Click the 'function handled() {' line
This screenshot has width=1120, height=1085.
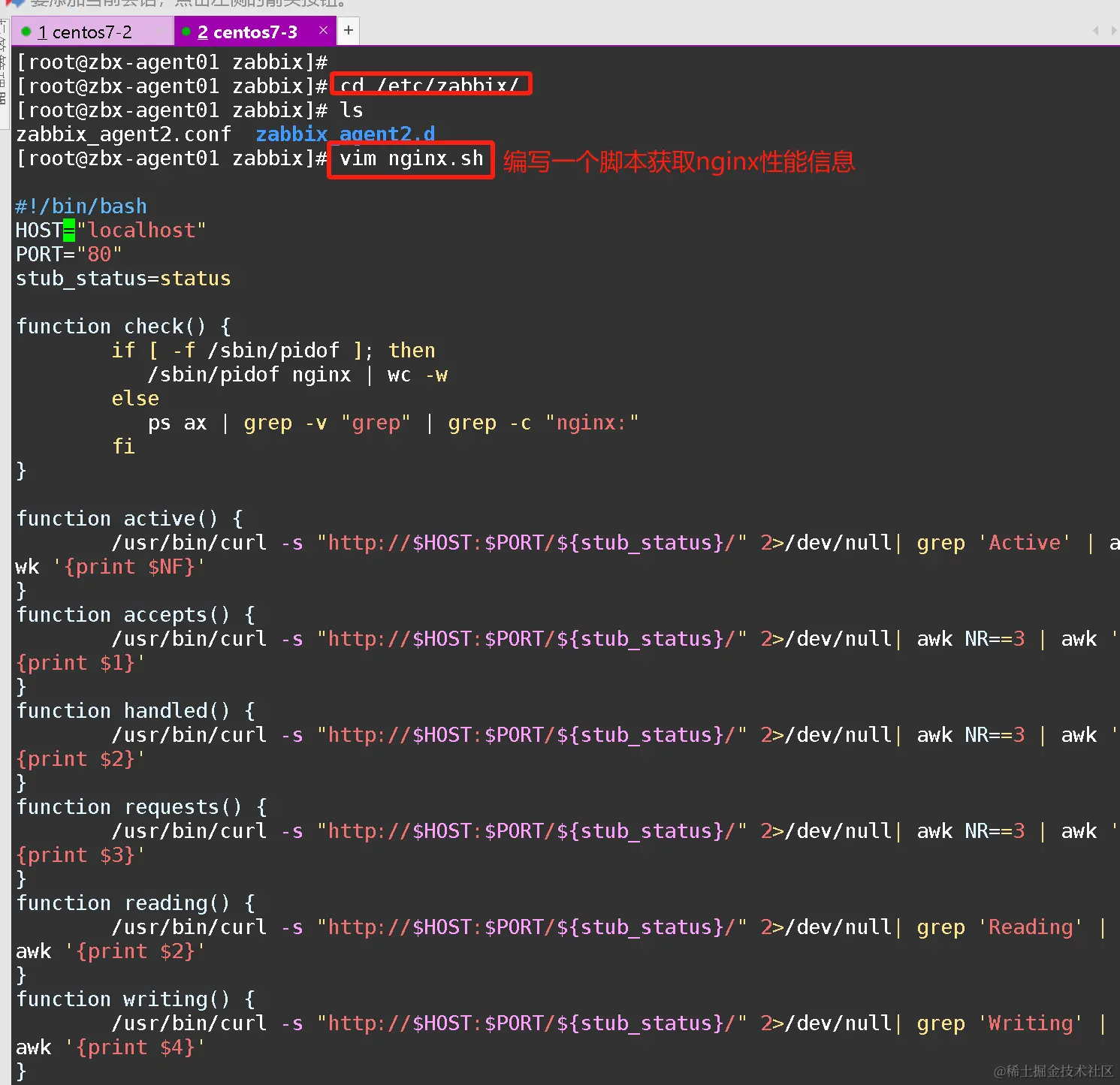tap(135, 711)
